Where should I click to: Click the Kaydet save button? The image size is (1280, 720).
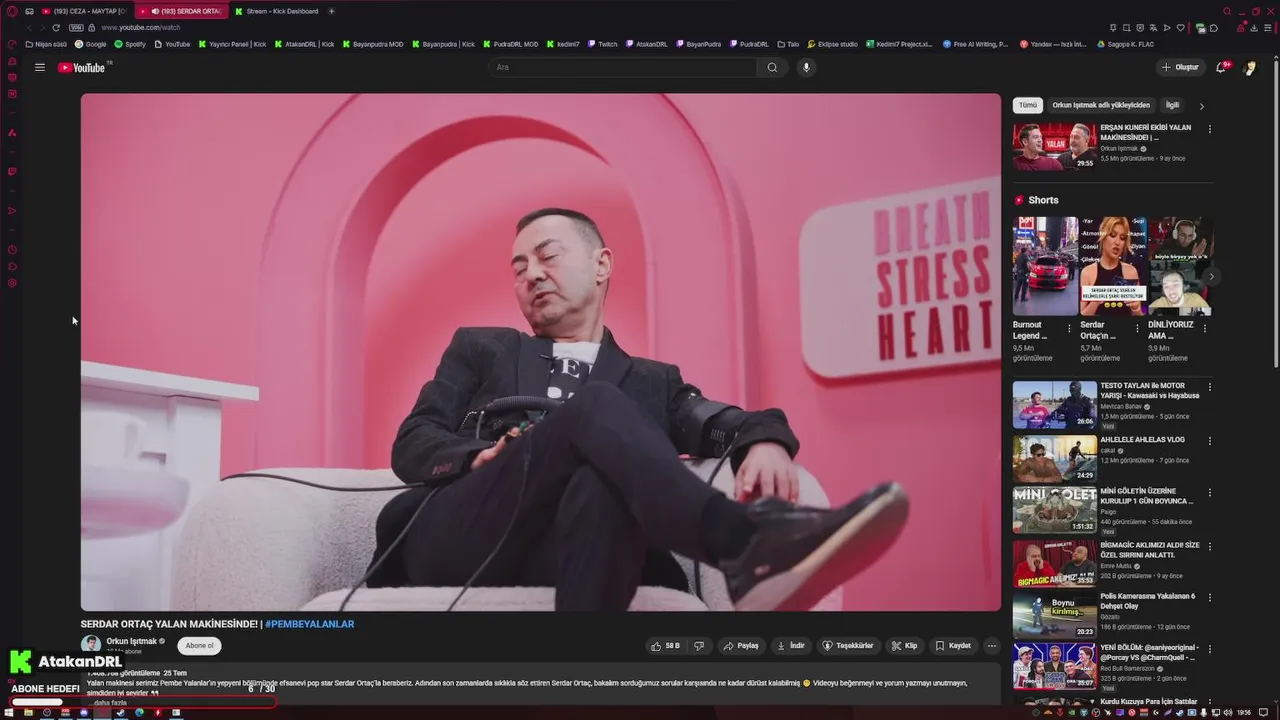[x=953, y=646]
